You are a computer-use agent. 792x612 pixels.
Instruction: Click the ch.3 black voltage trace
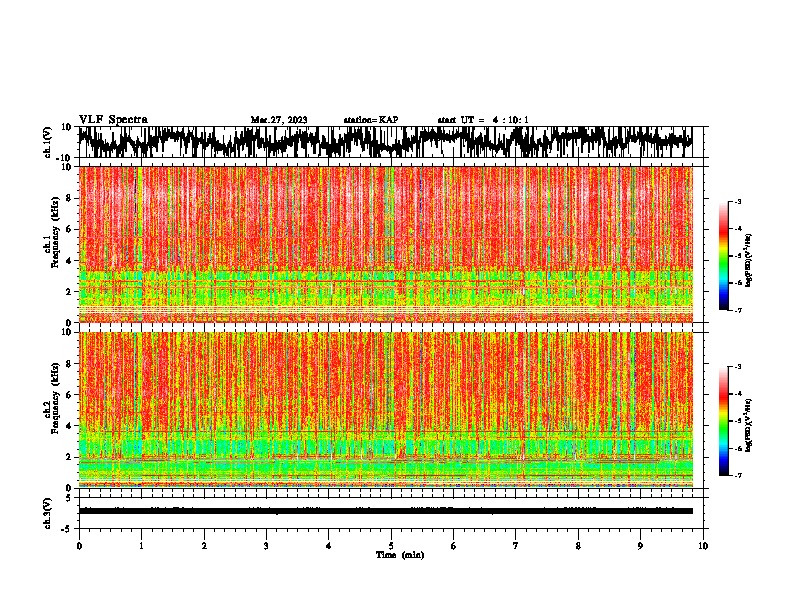385,511
